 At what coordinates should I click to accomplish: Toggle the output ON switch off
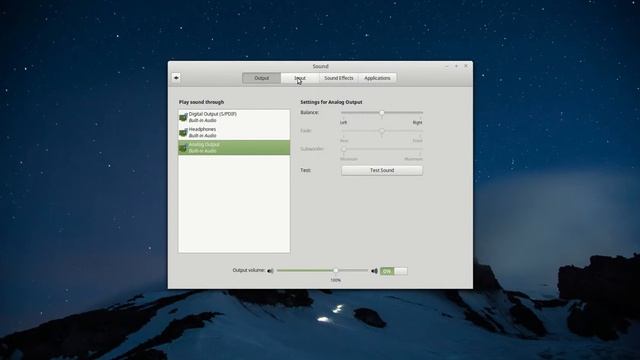393,271
